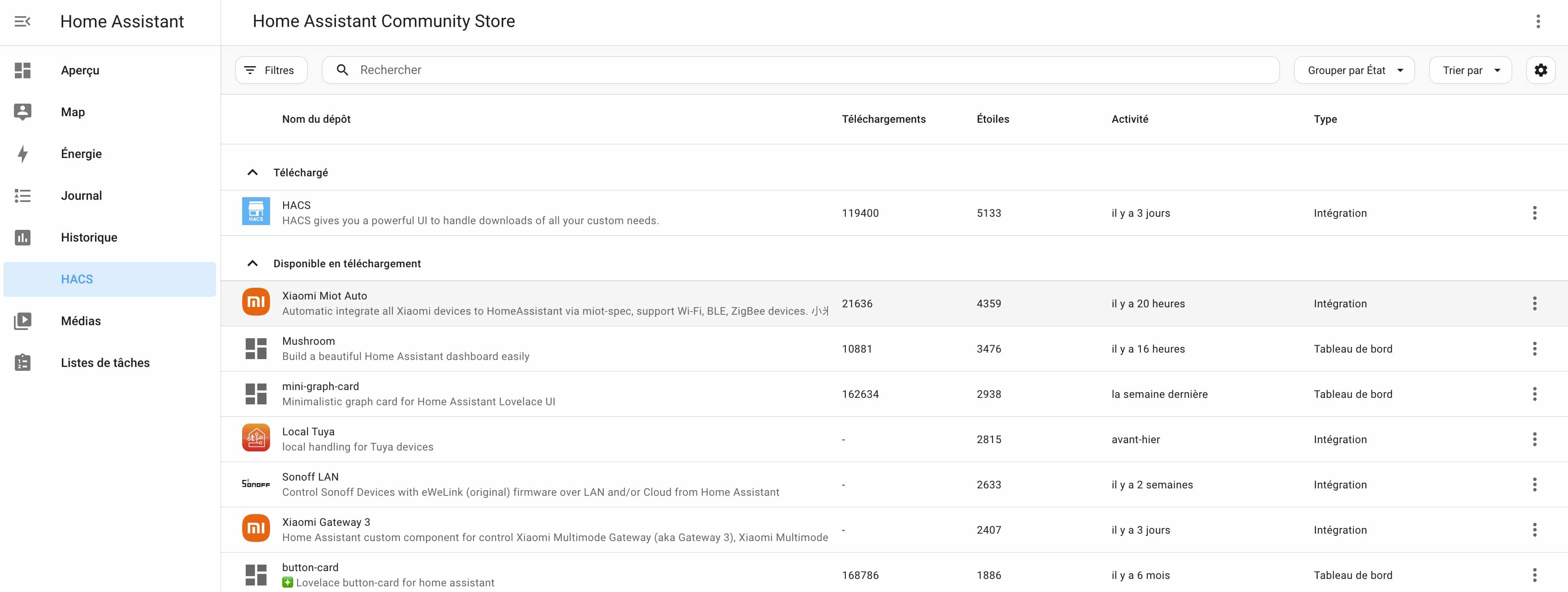Open the Listes de tâches clipboard icon
Screen dimensions: 1568x592
coord(23,363)
